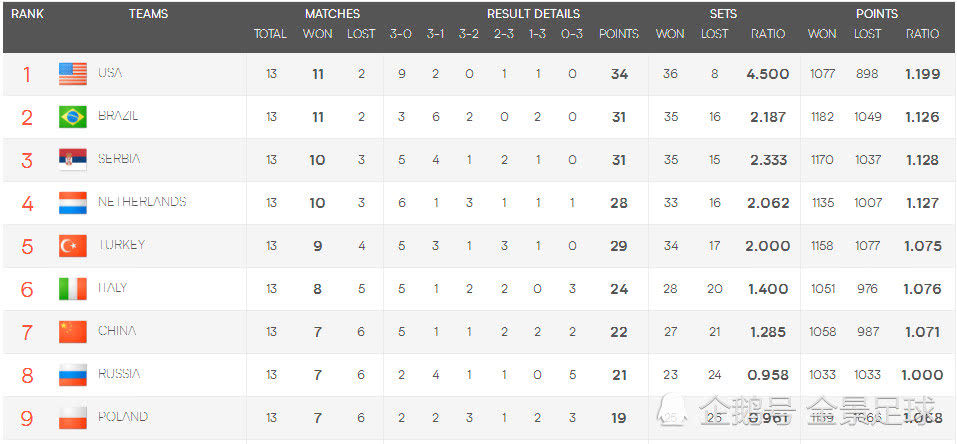957x444 pixels.
Task: Click the Netherlands flag icon
Action: pyautogui.click(x=73, y=203)
